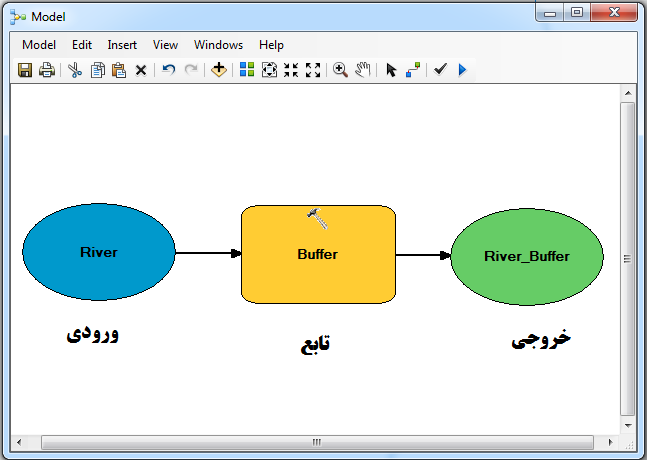Open the Help menu
The height and width of the screenshot is (460, 647).
click(x=271, y=45)
